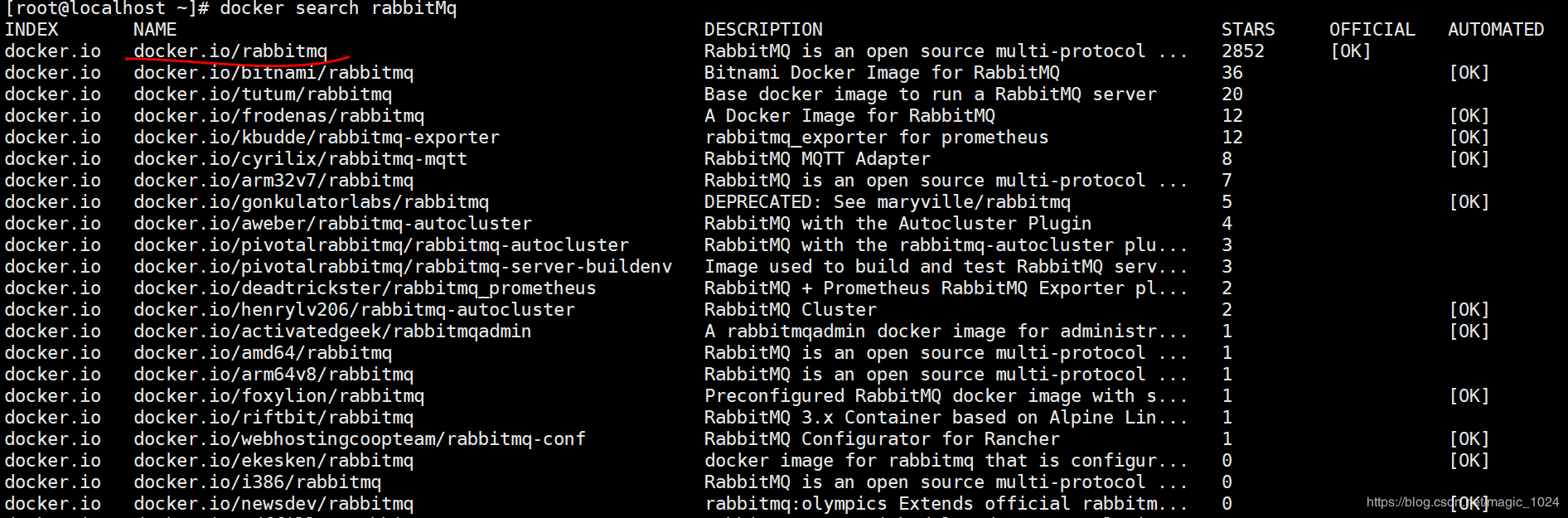Click the OFFICIAL column header

coord(1372,30)
